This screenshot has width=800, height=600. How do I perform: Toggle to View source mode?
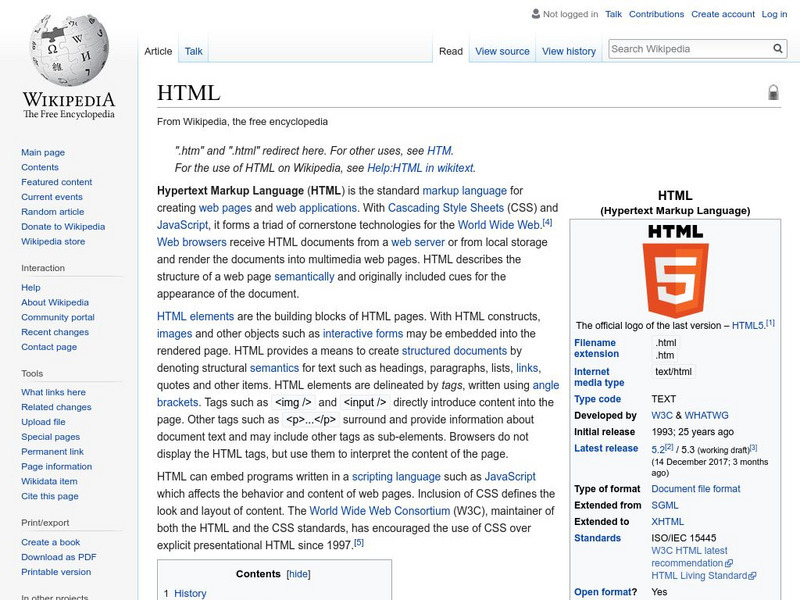coord(500,51)
